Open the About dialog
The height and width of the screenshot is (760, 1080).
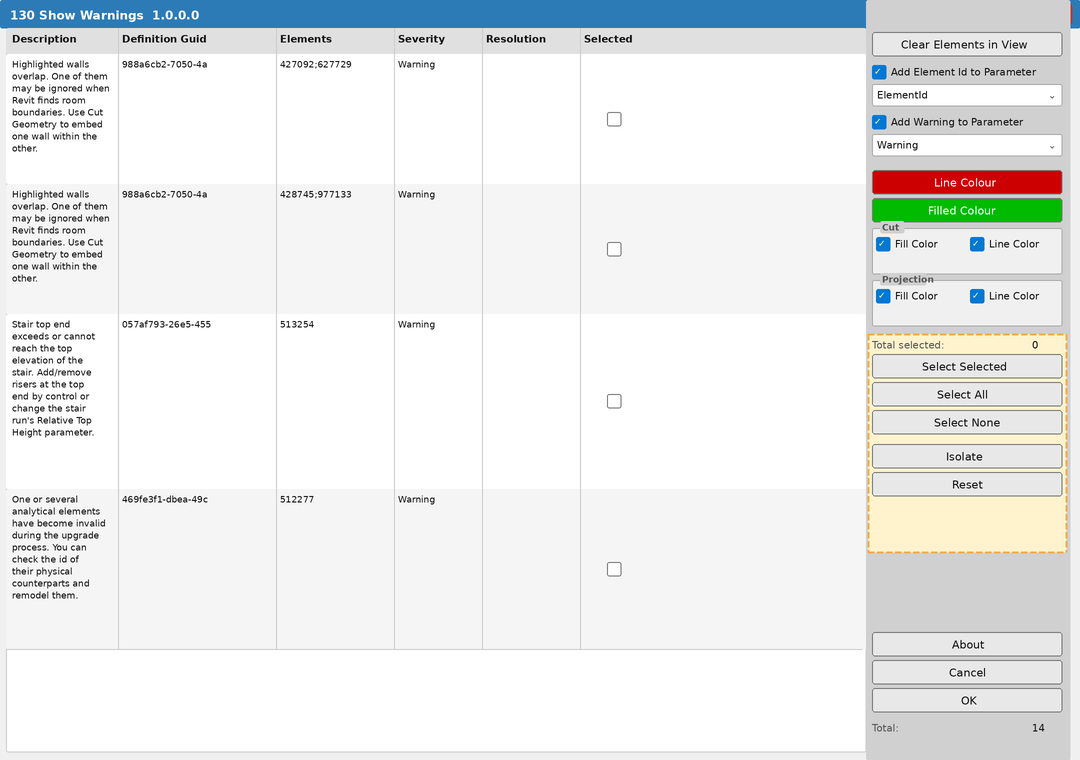pos(966,644)
